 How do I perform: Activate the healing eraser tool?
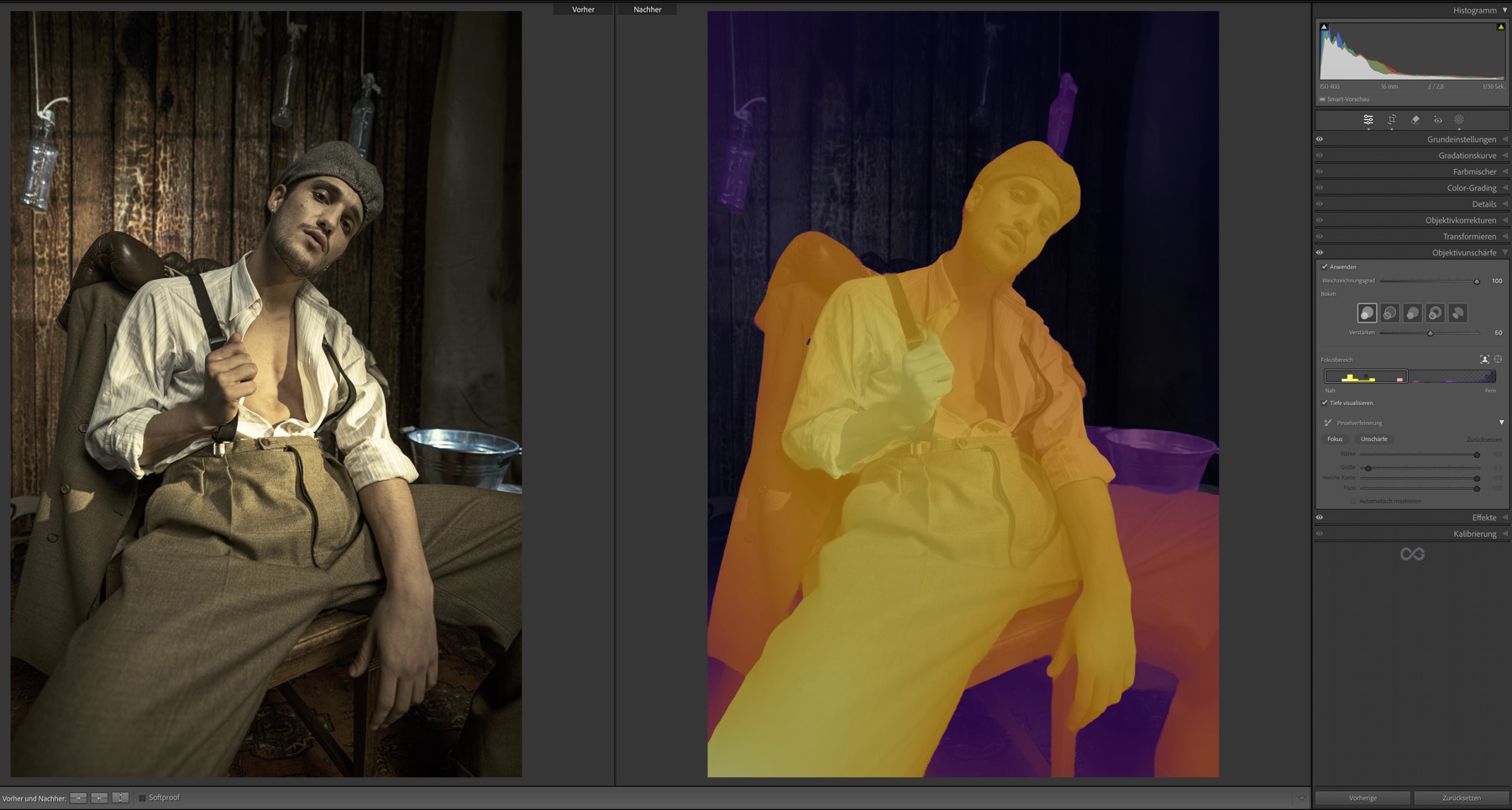click(1415, 120)
